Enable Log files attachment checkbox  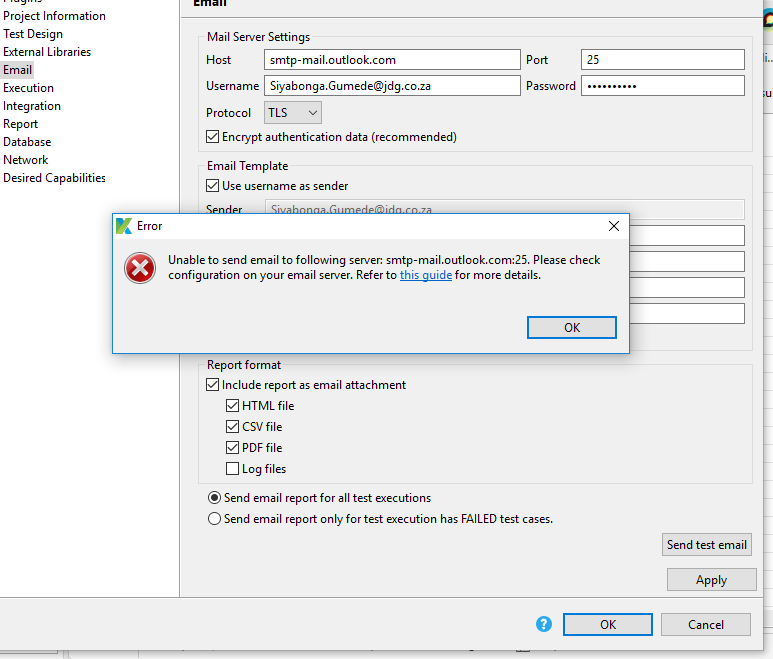(x=233, y=469)
